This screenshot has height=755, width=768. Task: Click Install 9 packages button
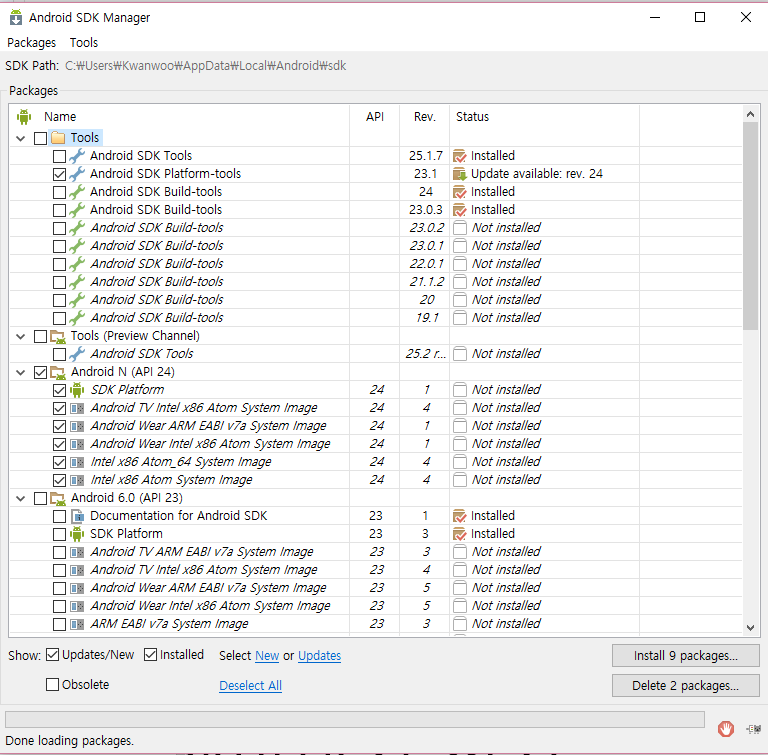click(x=686, y=656)
